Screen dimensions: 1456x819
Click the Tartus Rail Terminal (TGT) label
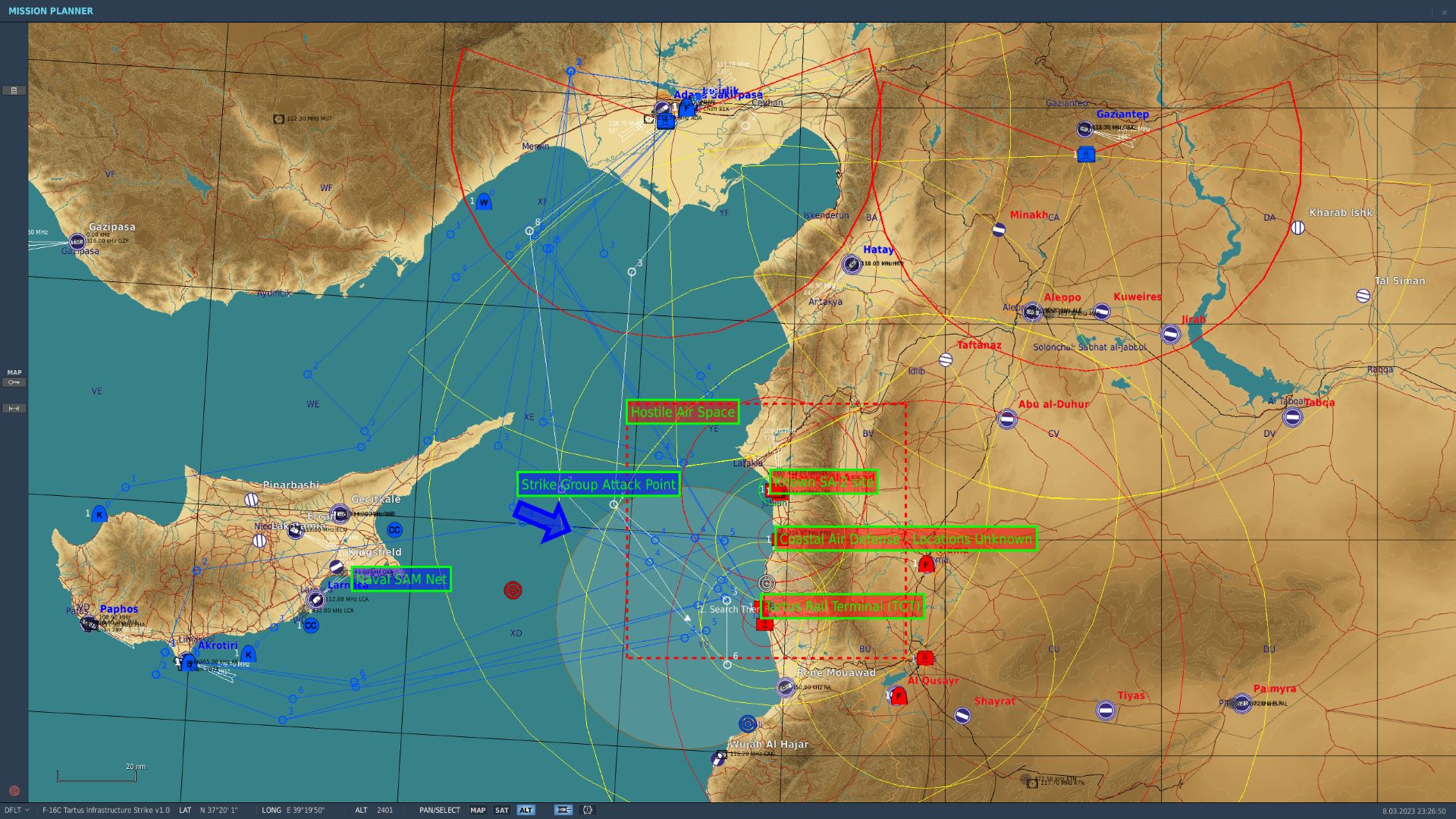[842, 607]
